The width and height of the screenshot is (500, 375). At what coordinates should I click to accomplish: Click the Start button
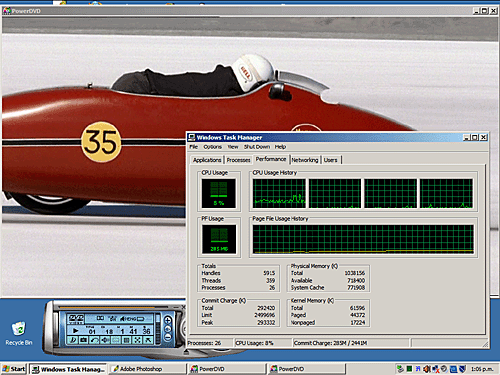click(x=14, y=369)
